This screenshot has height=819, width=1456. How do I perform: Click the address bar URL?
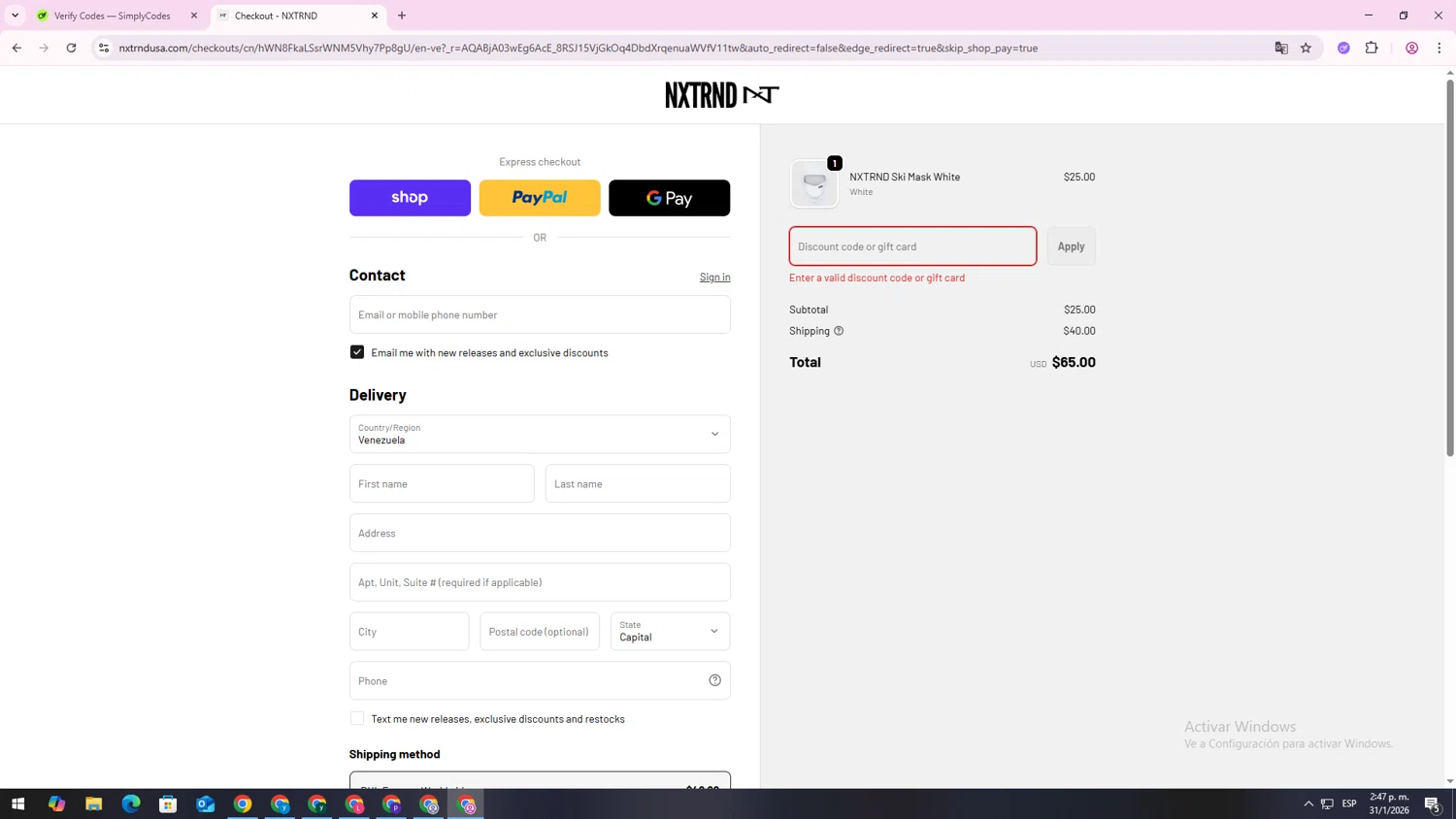point(579,48)
